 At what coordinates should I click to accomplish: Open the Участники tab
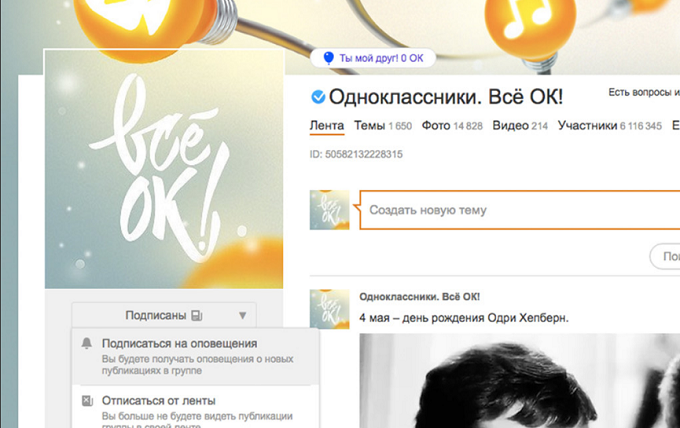(610, 126)
